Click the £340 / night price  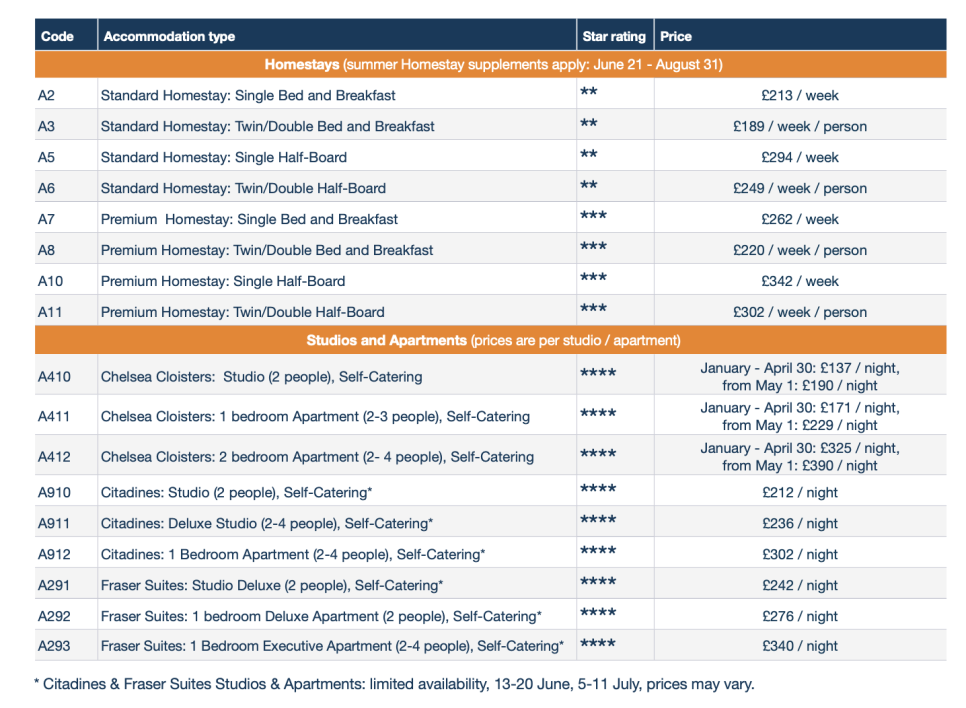point(800,646)
